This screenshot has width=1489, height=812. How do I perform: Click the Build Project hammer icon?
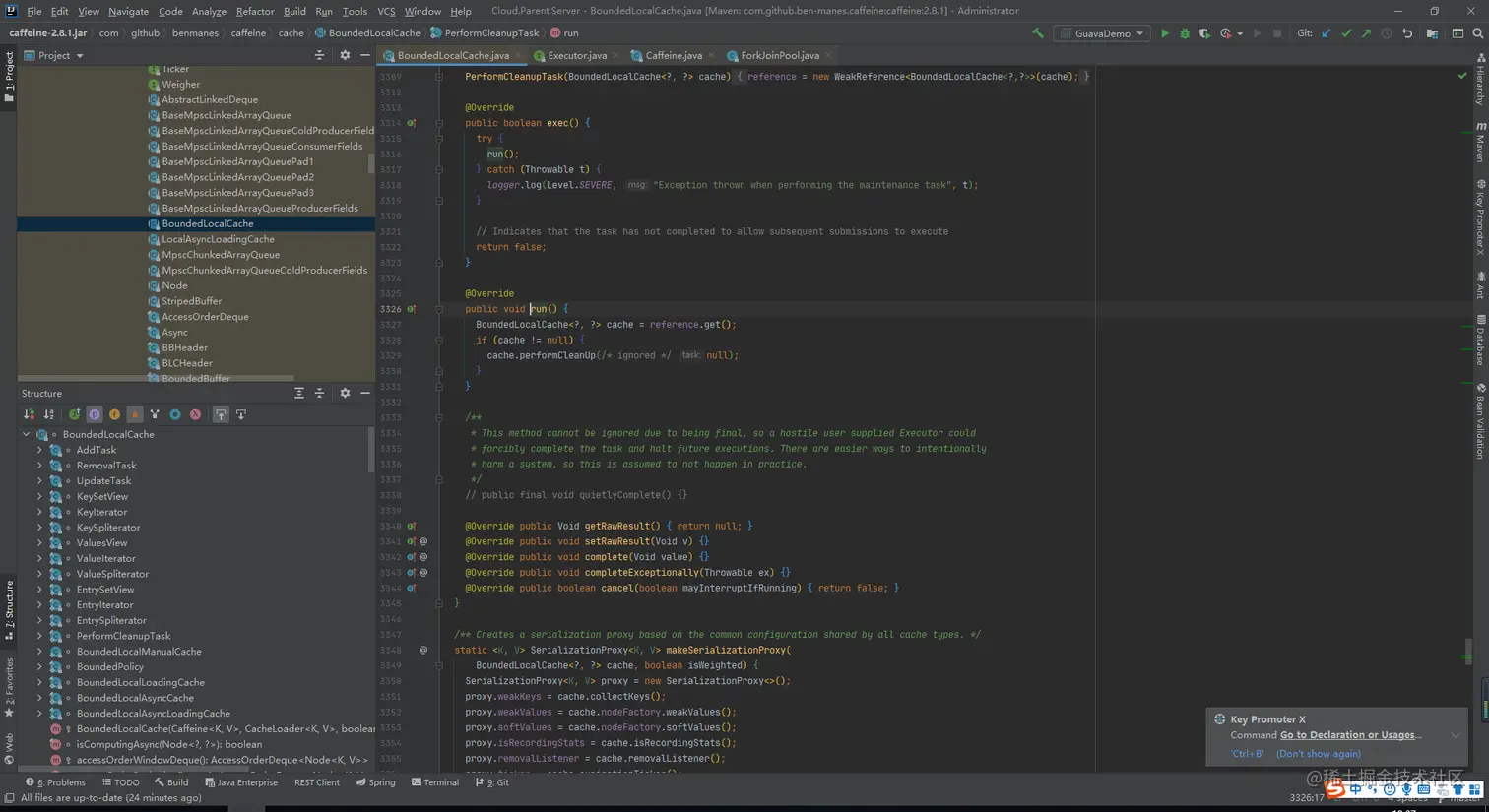1038,33
